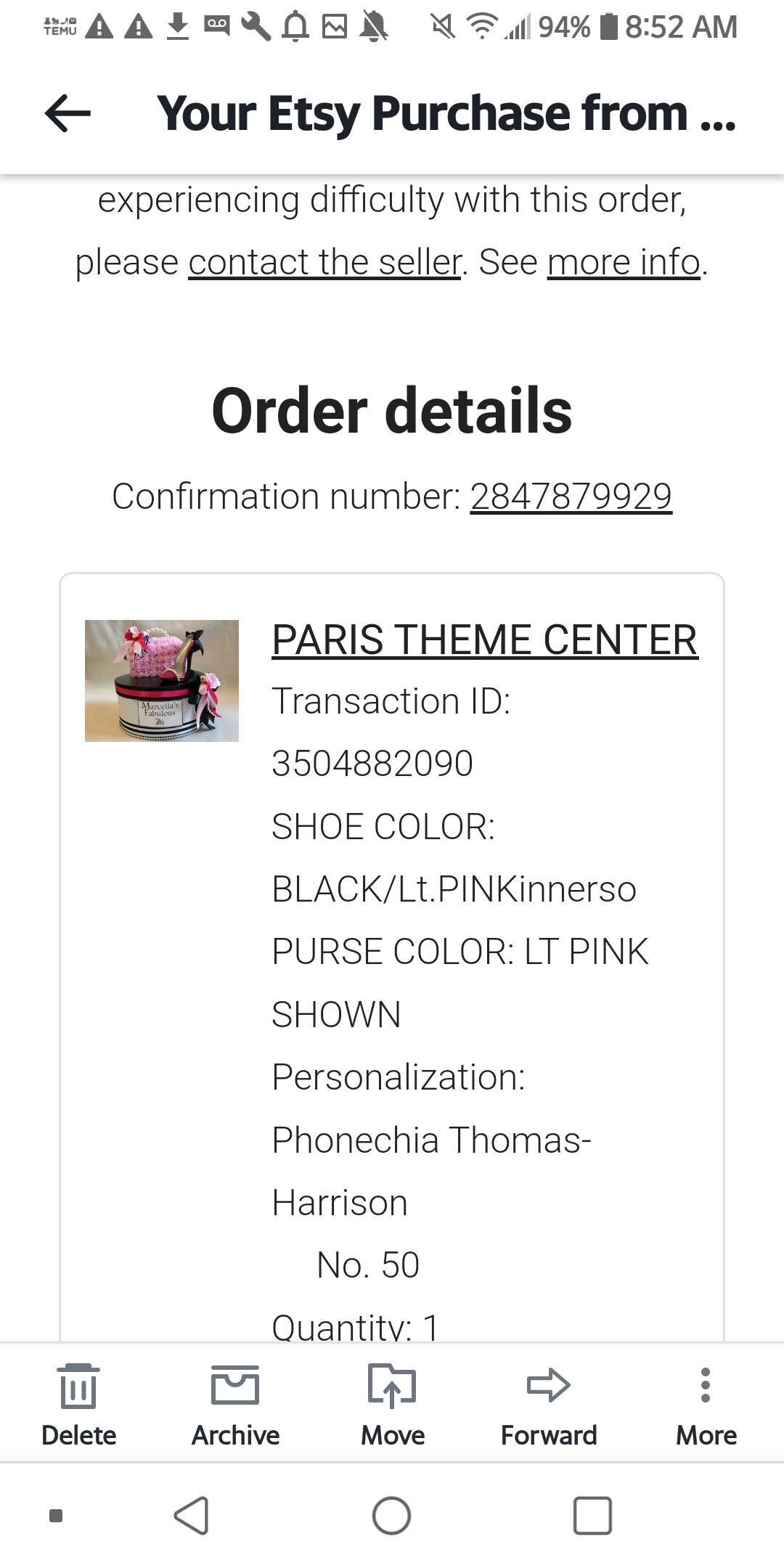Tap the Wi-Fi status icon
Screen dimensions: 784x1568
pos(480,27)
